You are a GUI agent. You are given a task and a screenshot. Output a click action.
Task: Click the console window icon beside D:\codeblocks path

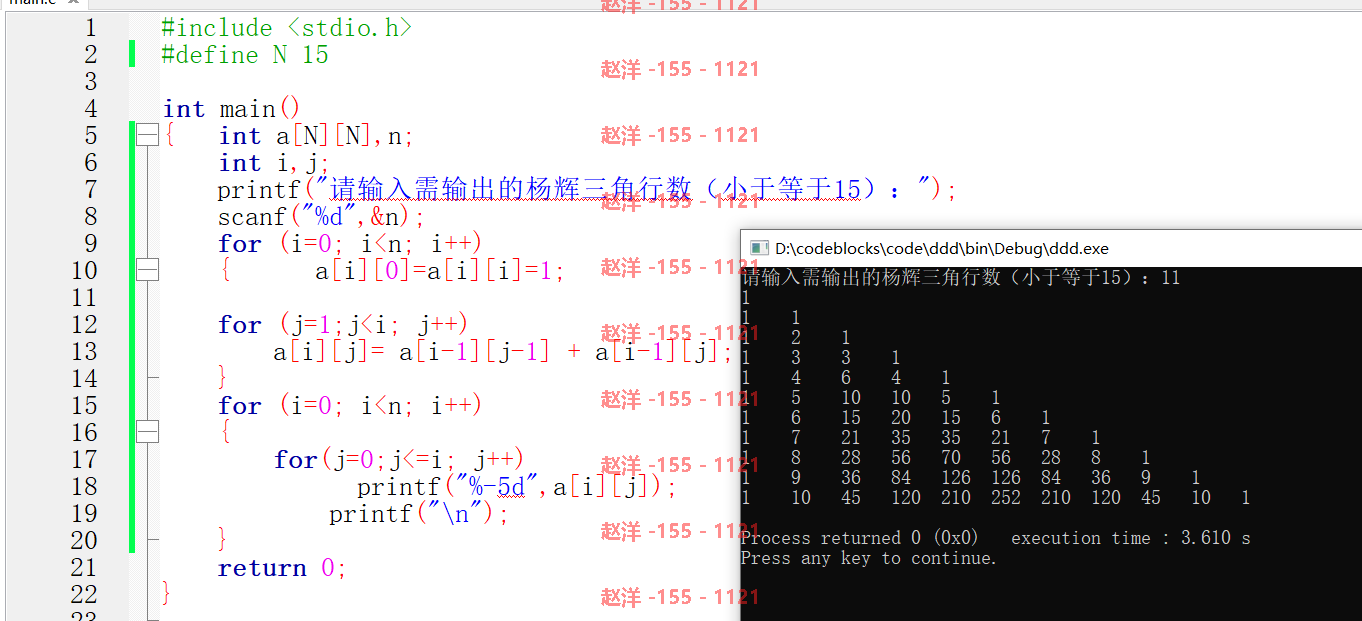pos(759,248)
